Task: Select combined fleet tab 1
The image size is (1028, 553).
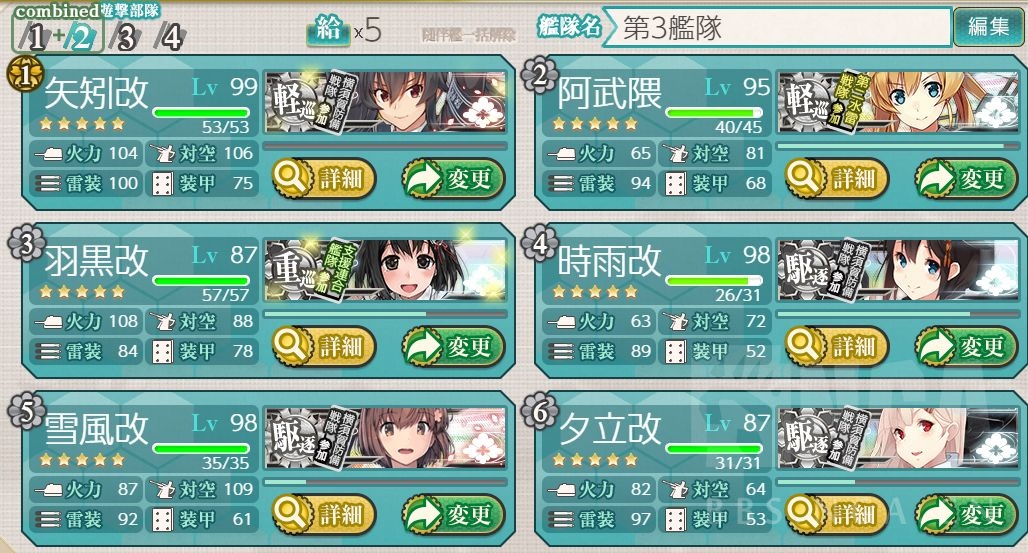Action: (35, 37)
